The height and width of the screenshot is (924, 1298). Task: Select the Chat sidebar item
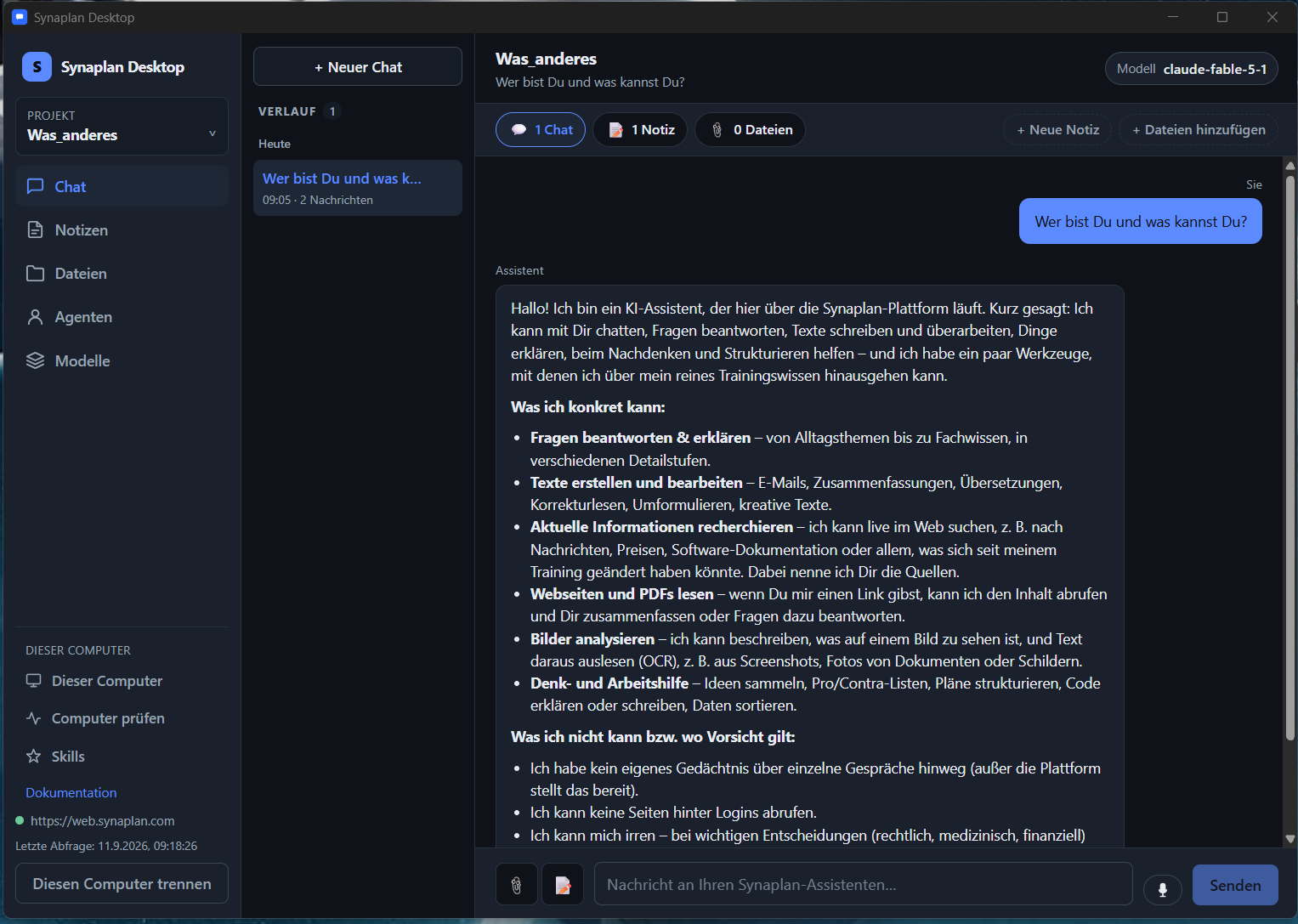pos(122,187)
